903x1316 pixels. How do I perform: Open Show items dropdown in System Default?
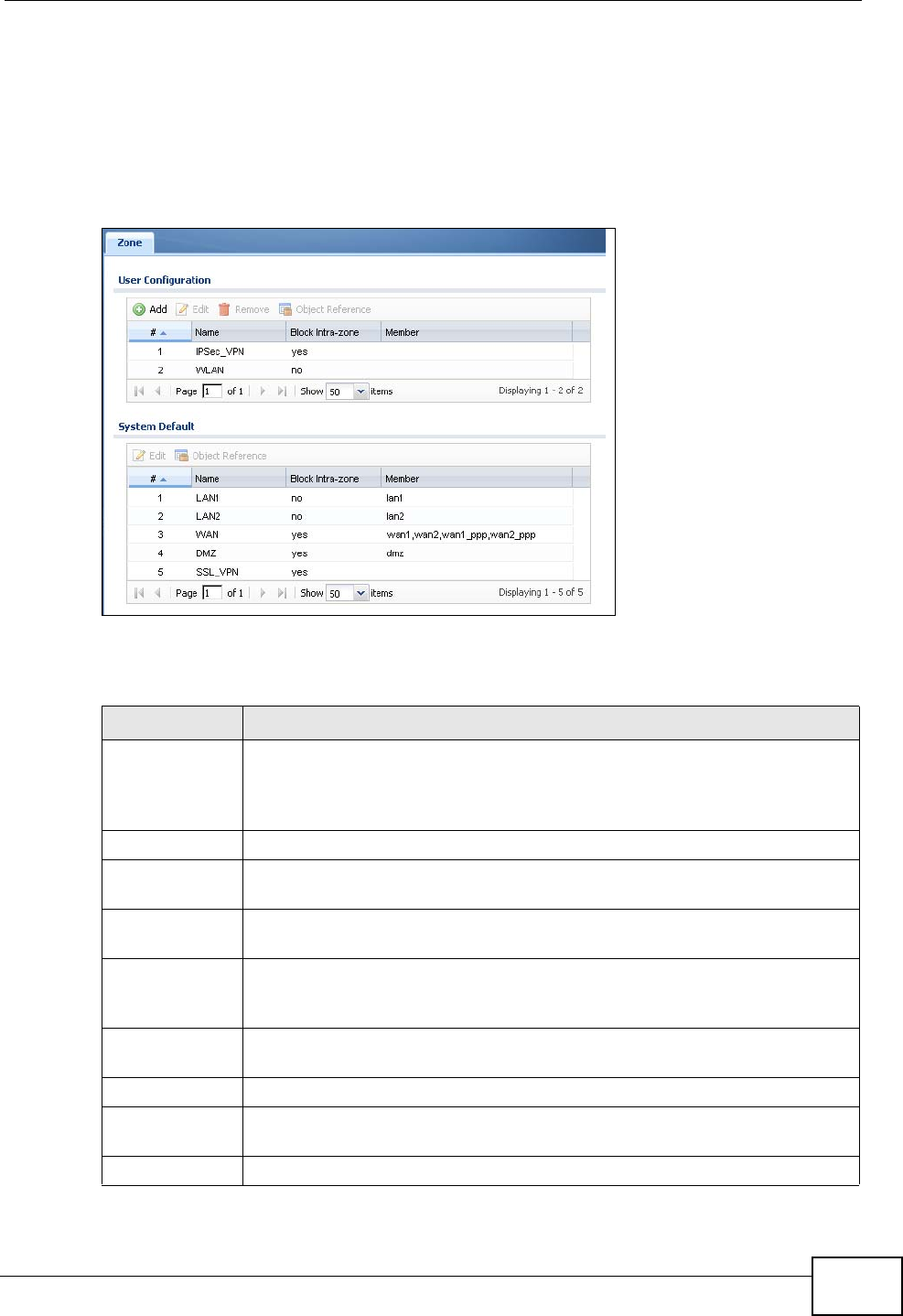pyautogui.click(x=360, y=593)
